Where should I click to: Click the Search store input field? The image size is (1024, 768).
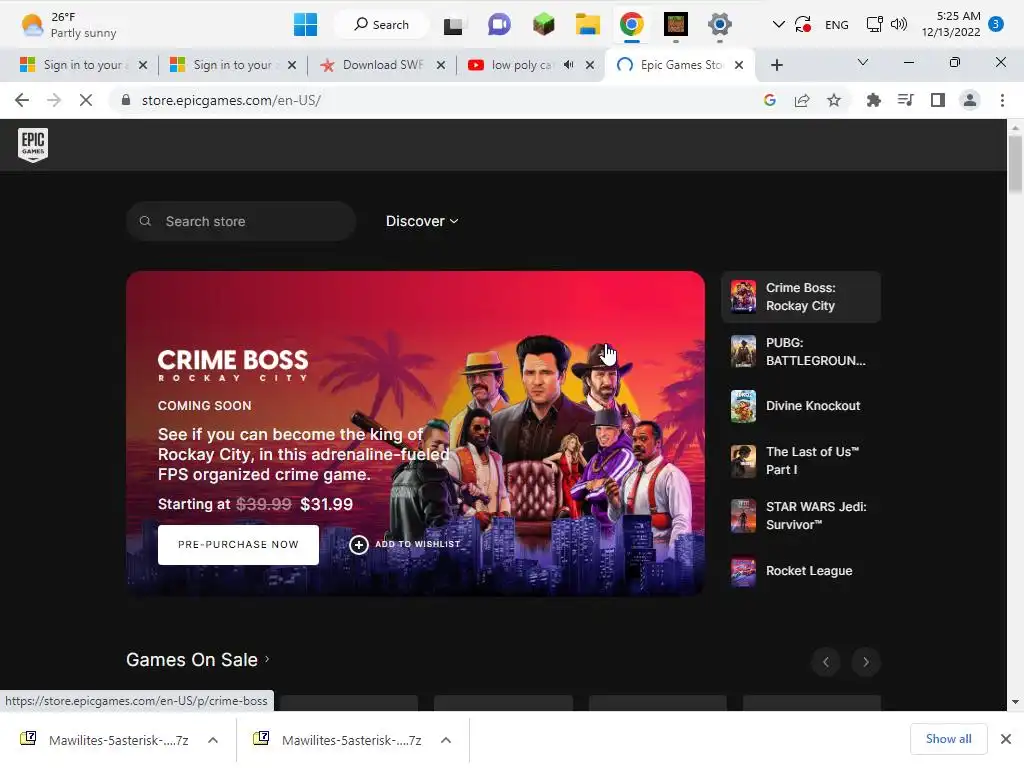[241, 221]
